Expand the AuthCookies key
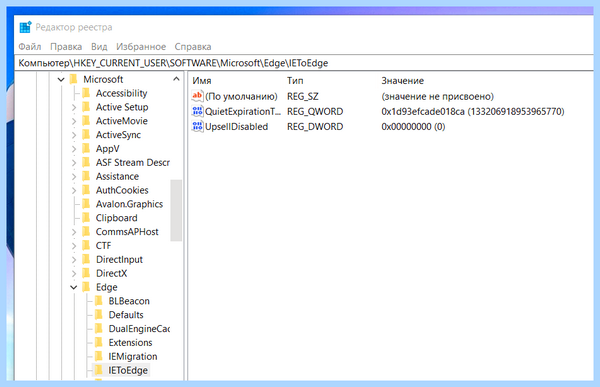The image size is (600, 387). (x=74, y=190)
